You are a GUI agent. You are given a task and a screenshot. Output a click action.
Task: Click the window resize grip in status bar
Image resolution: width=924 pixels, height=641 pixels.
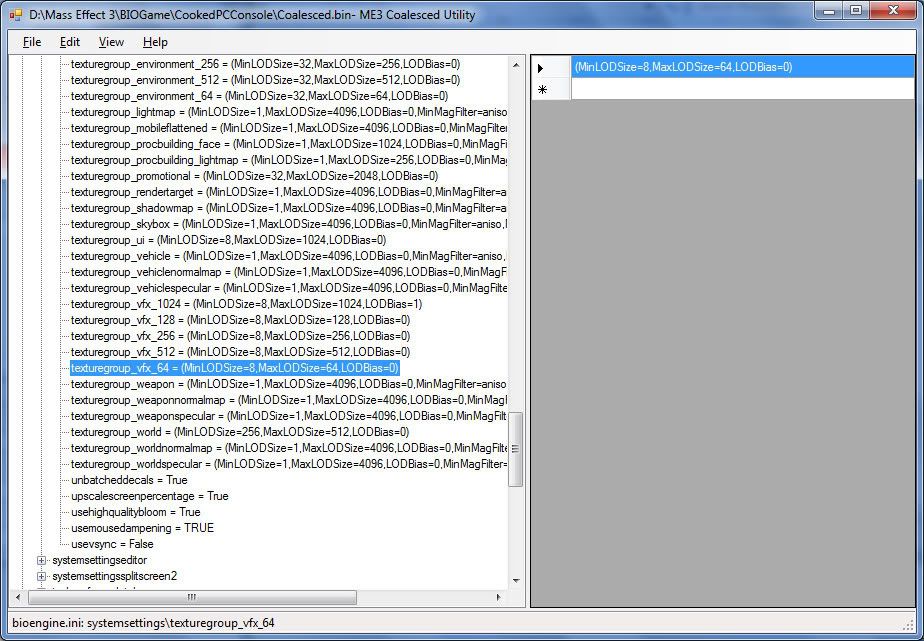(x=908, y=625)
